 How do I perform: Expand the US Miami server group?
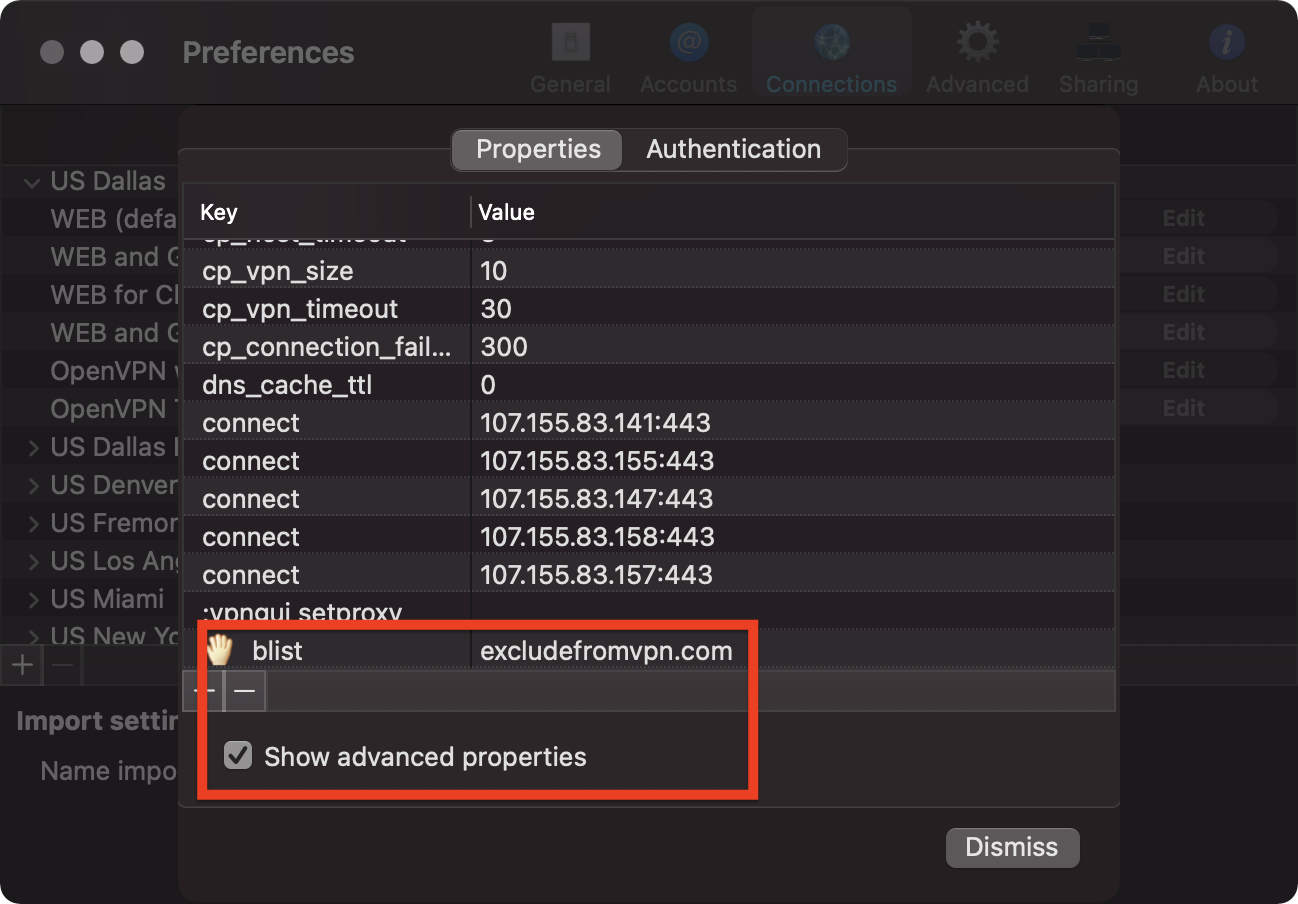tap(33, 600)
